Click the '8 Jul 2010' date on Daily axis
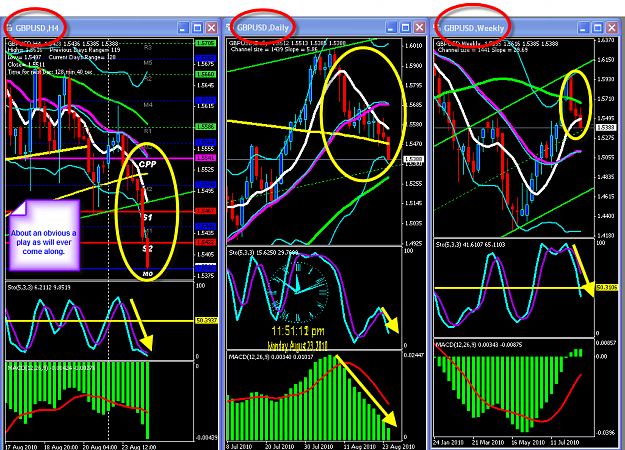 [239, 447]
